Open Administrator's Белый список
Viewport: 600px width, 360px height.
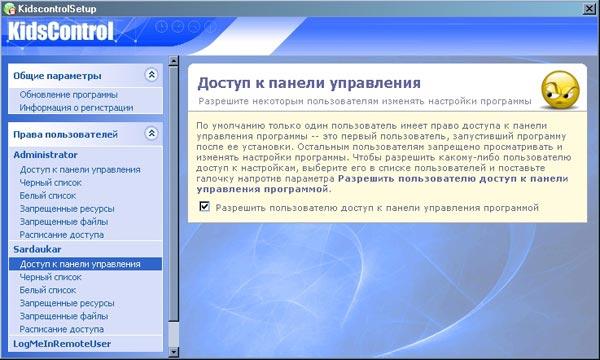(x=47, y=195)
